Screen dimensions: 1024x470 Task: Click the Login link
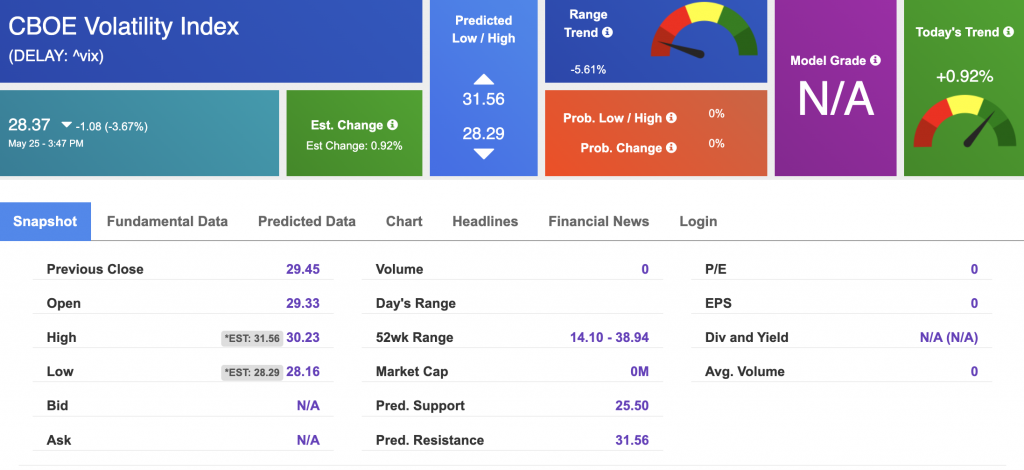698,221
